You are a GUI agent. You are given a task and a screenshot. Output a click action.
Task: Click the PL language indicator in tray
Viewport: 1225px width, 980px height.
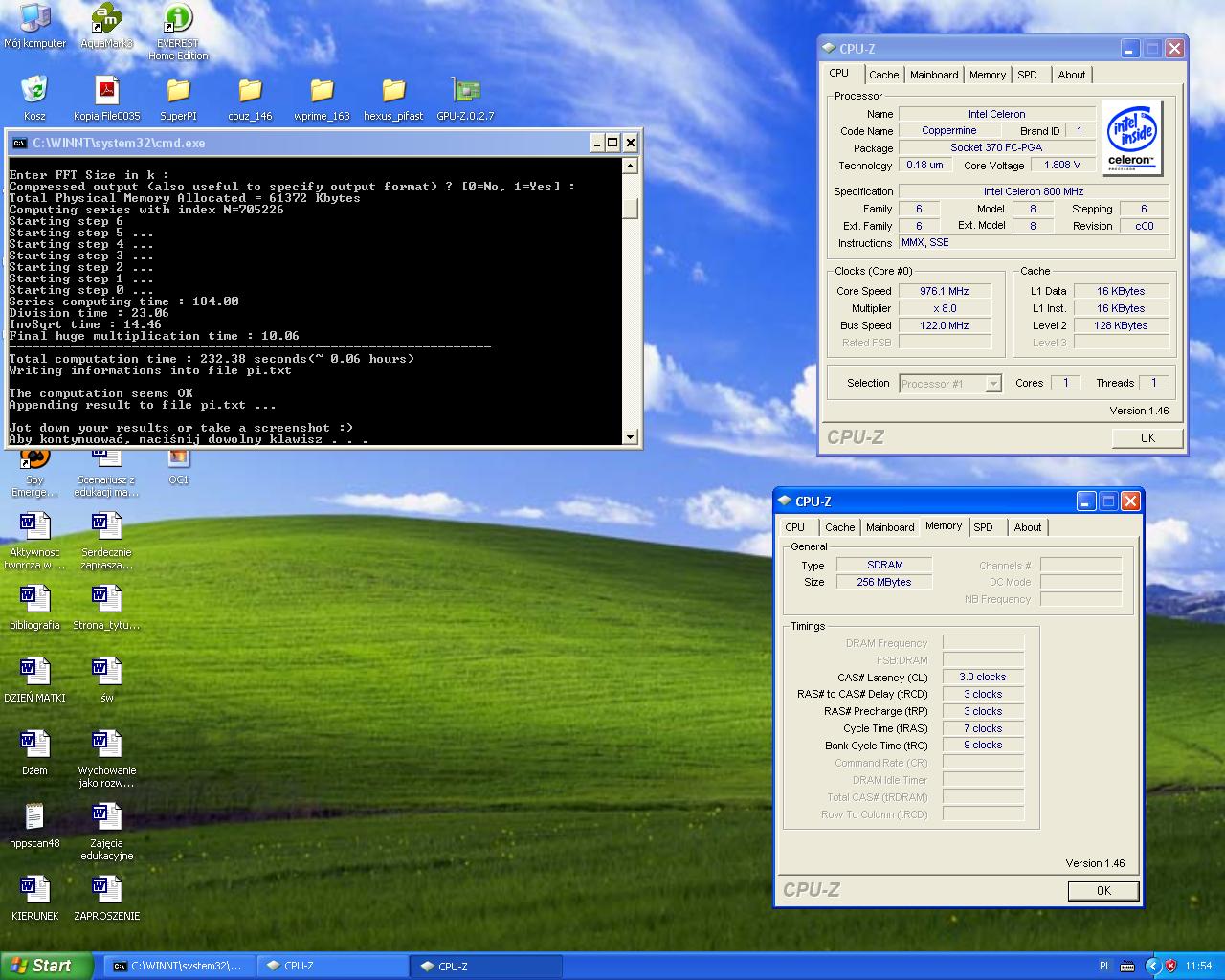click(1104, 967)
